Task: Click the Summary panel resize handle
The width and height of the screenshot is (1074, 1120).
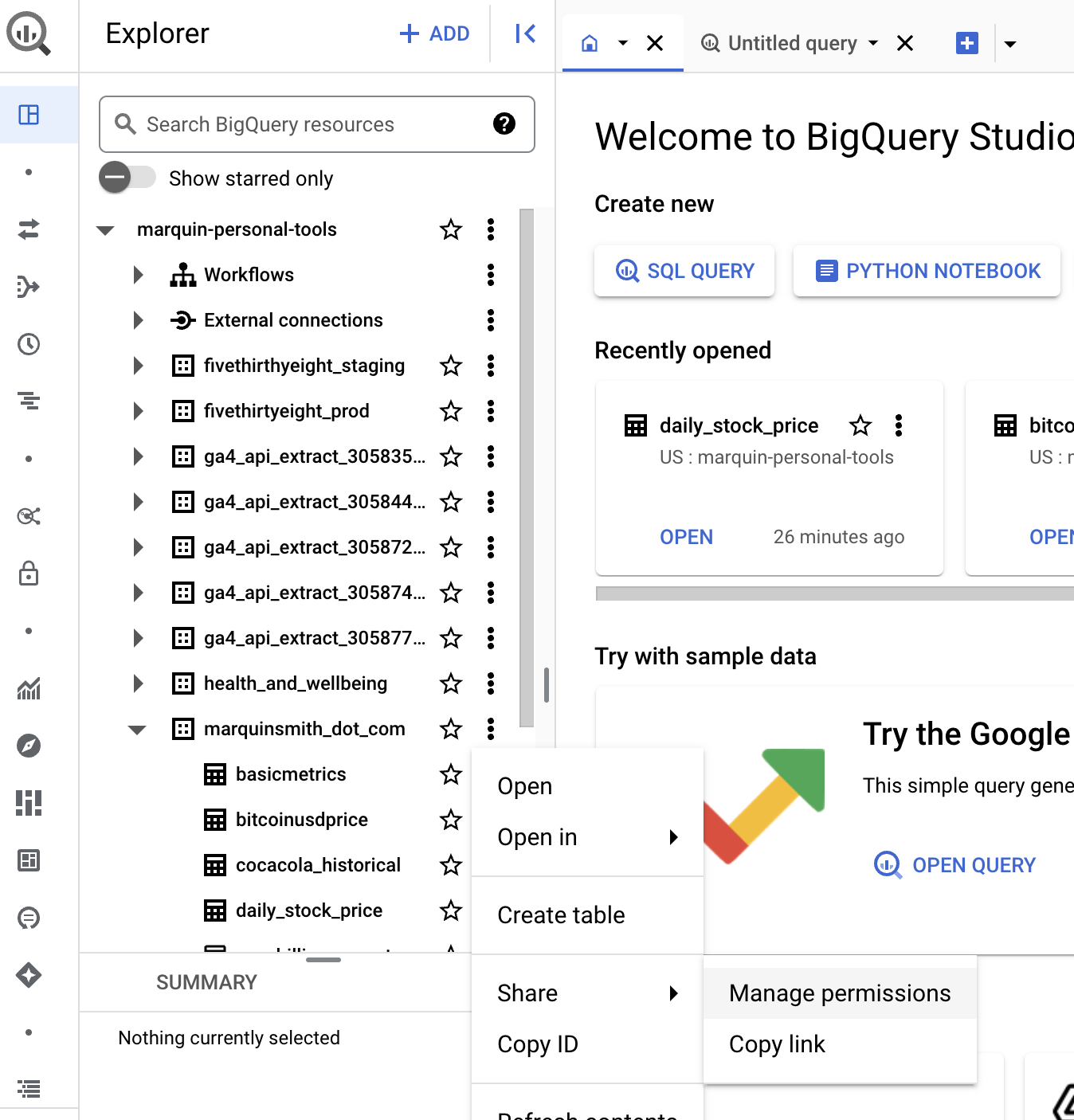Action: (x=323, y=960)
